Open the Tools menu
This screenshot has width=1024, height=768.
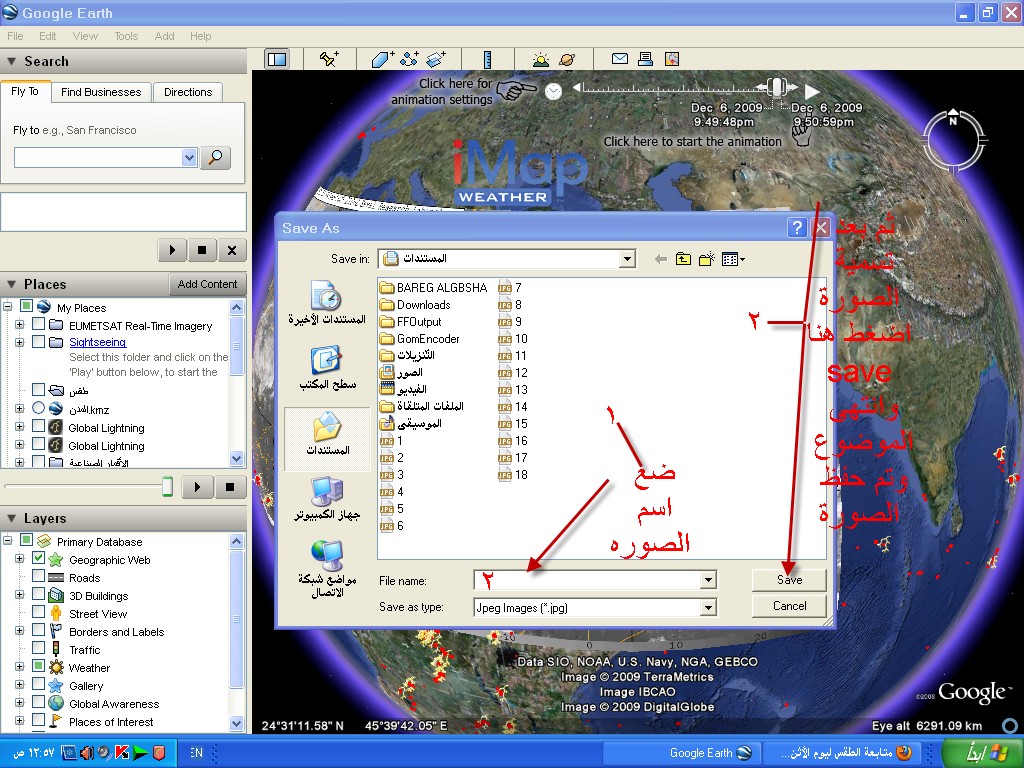point(126,36)
